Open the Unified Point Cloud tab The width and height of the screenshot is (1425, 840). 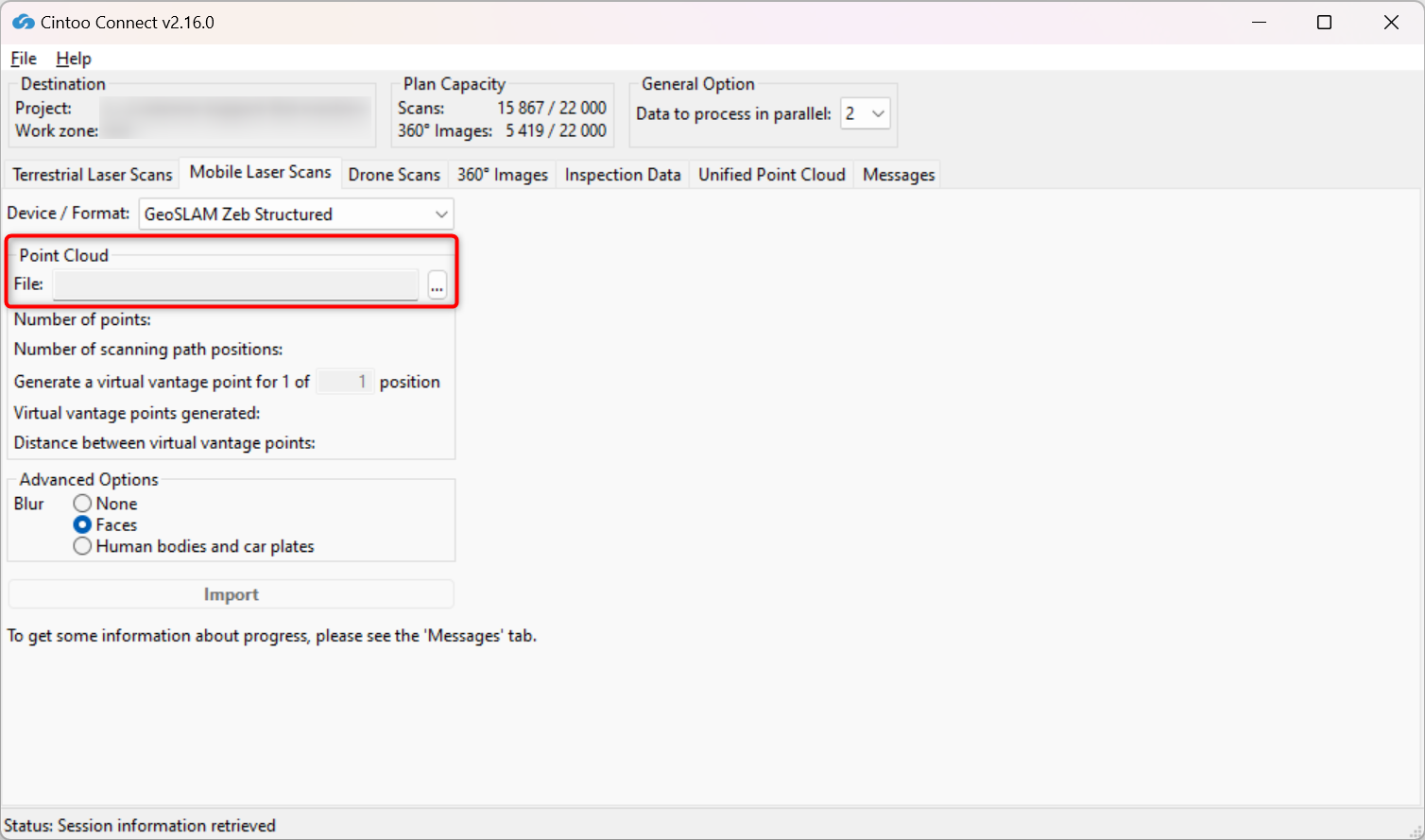click(x=772, y=175)
